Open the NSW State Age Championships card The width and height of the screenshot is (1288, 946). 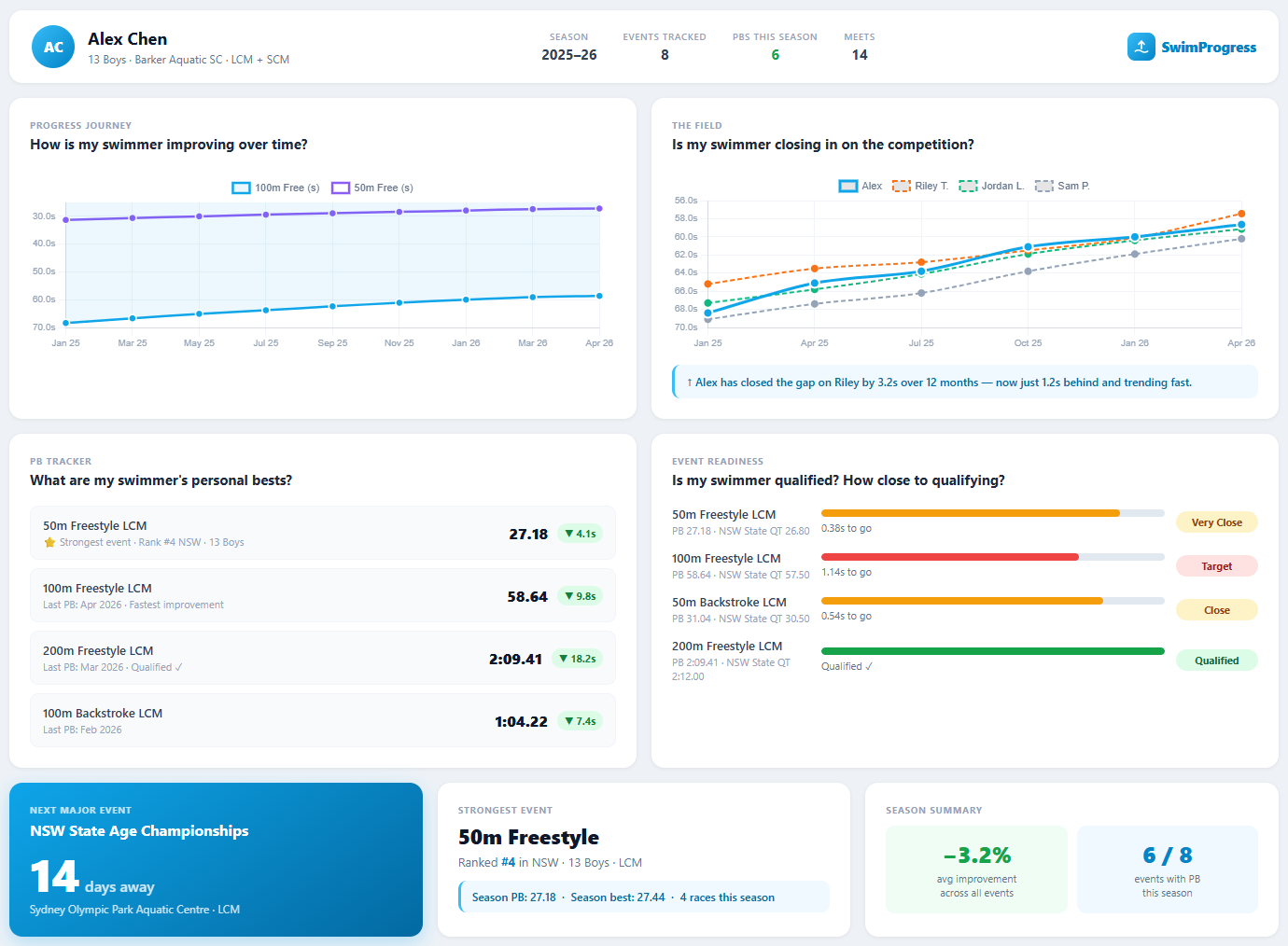coord(216,859)
